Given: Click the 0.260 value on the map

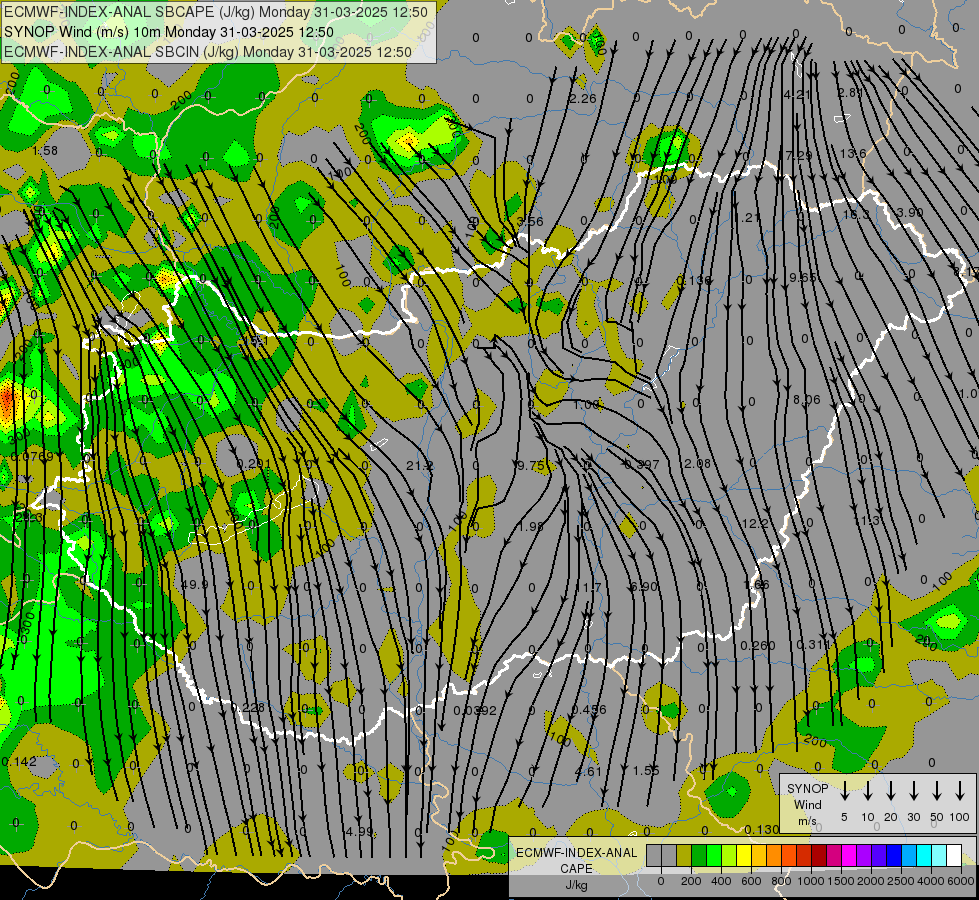Looking at the screenshot, I should point(757,645).
